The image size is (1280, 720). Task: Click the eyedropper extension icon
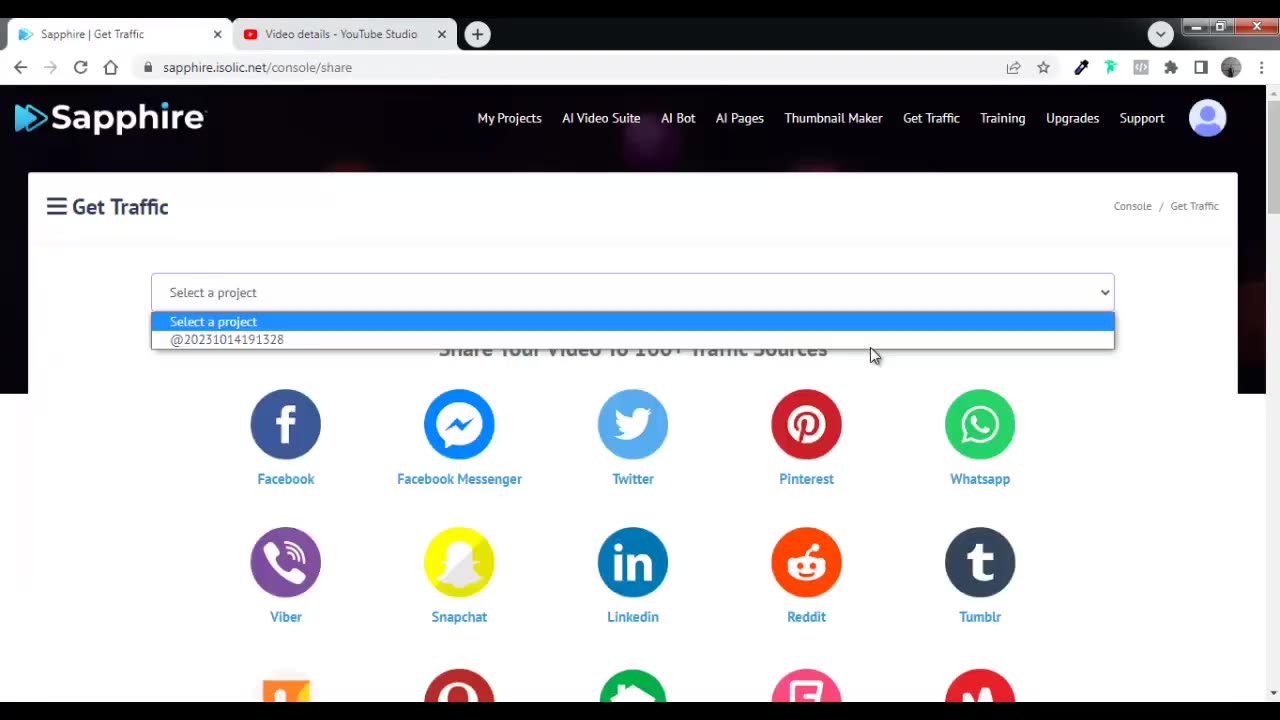click(1081, 67)
